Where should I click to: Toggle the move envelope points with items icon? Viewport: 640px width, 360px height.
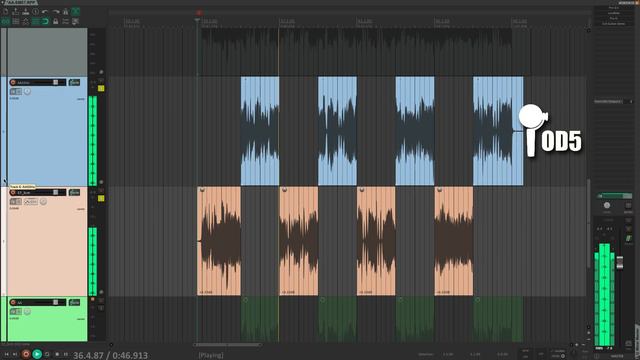click(x=25, y=21)
